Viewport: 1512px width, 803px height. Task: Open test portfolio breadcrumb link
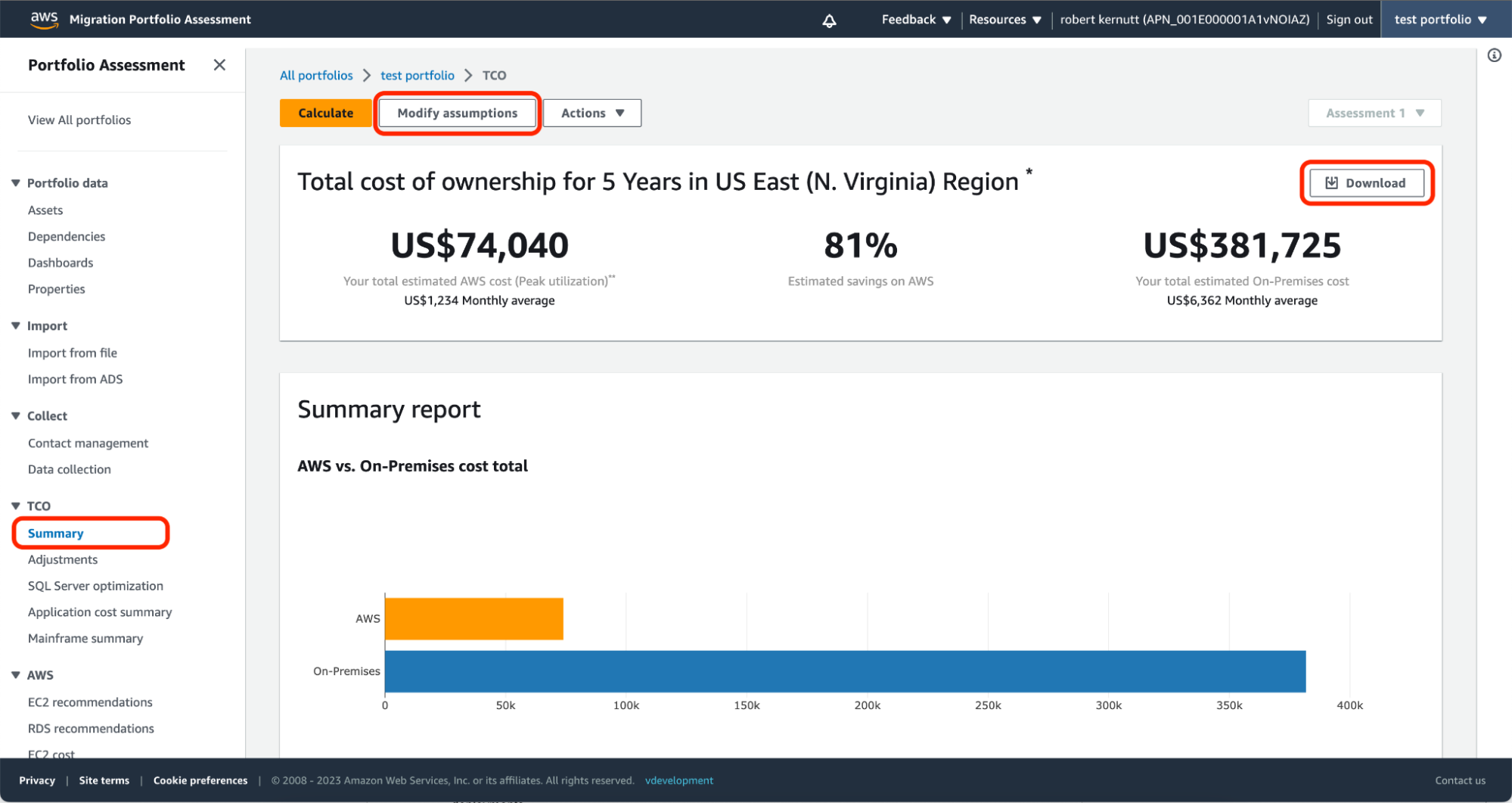click(x=418, y=76)
